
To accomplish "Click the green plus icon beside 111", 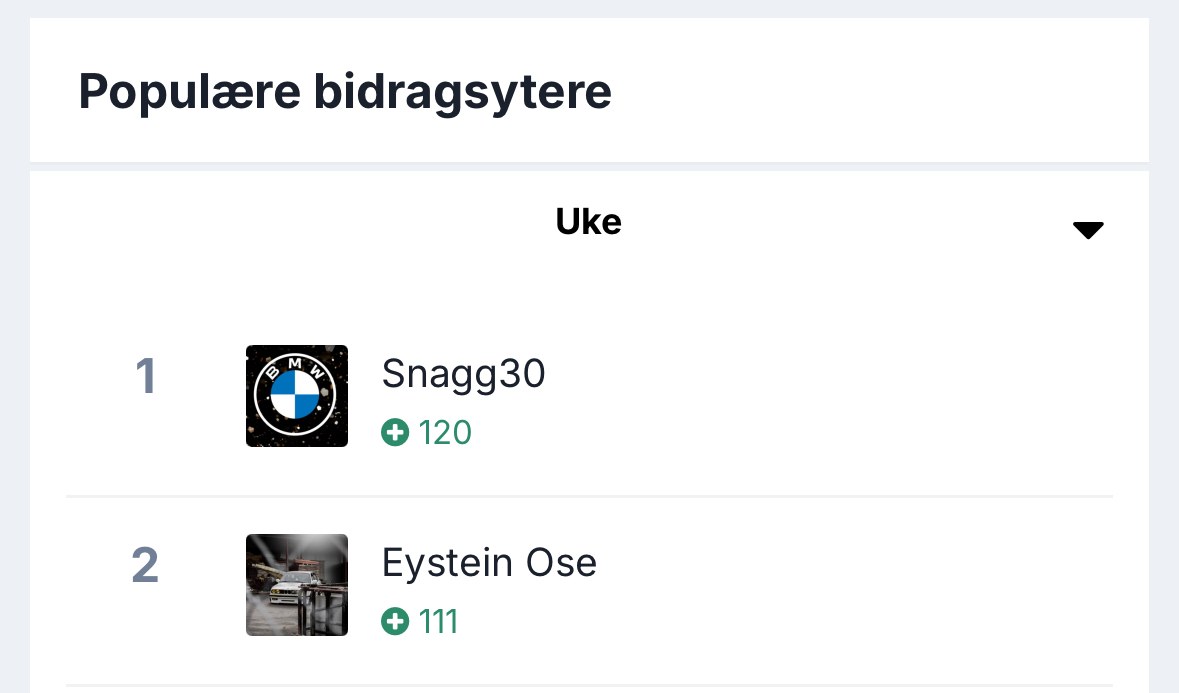I will [395, 622].
